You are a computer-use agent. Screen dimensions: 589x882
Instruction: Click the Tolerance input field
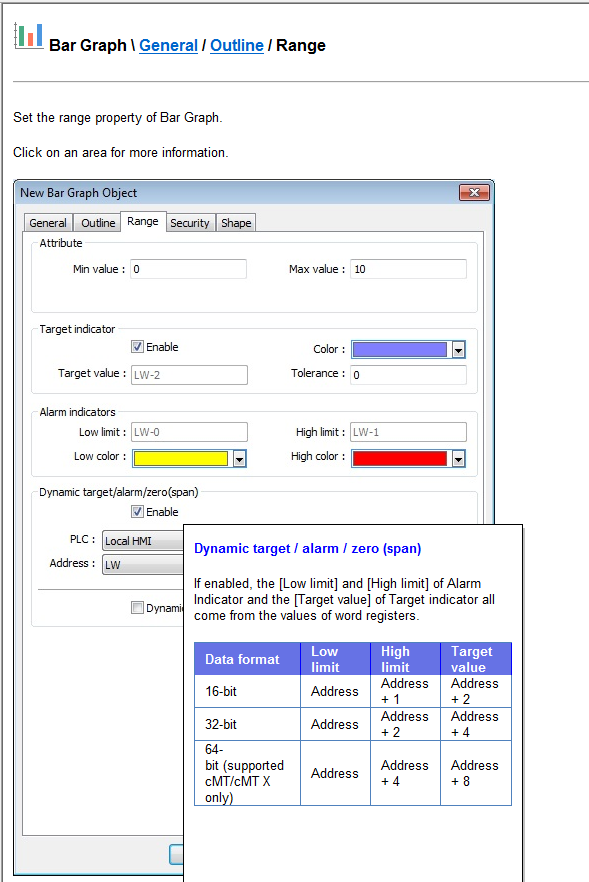tap(408, 375)
